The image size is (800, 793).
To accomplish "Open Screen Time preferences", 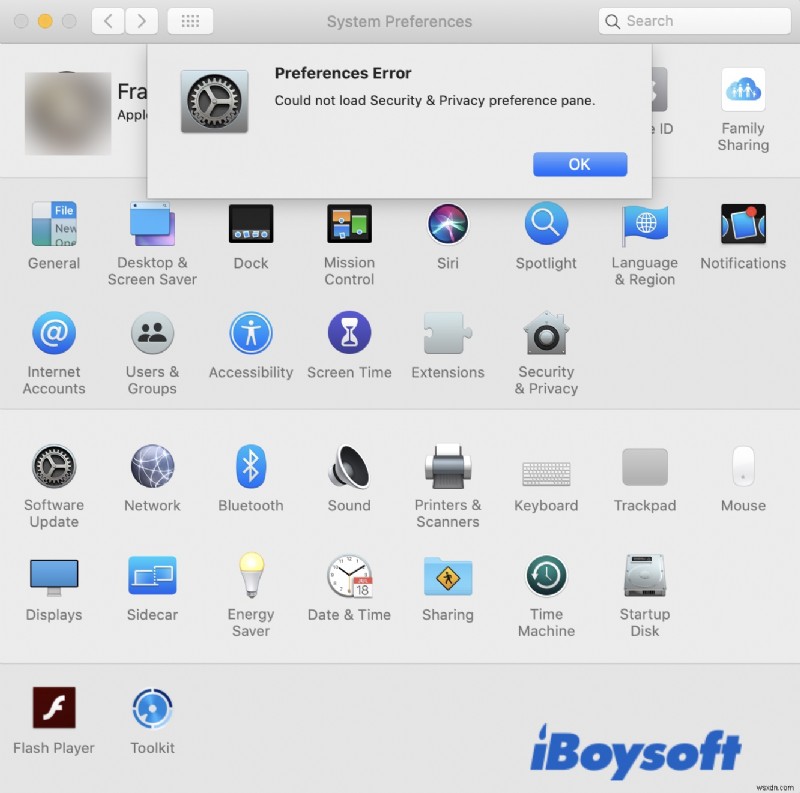I will [x=349, y=331].
